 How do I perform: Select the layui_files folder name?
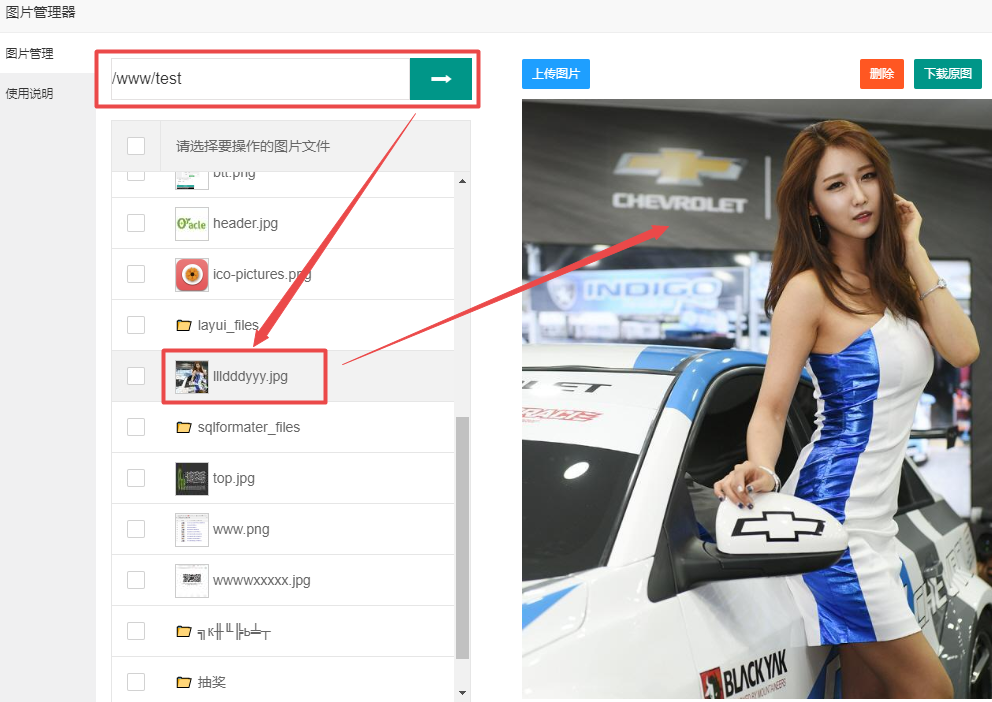pos(228,325)
